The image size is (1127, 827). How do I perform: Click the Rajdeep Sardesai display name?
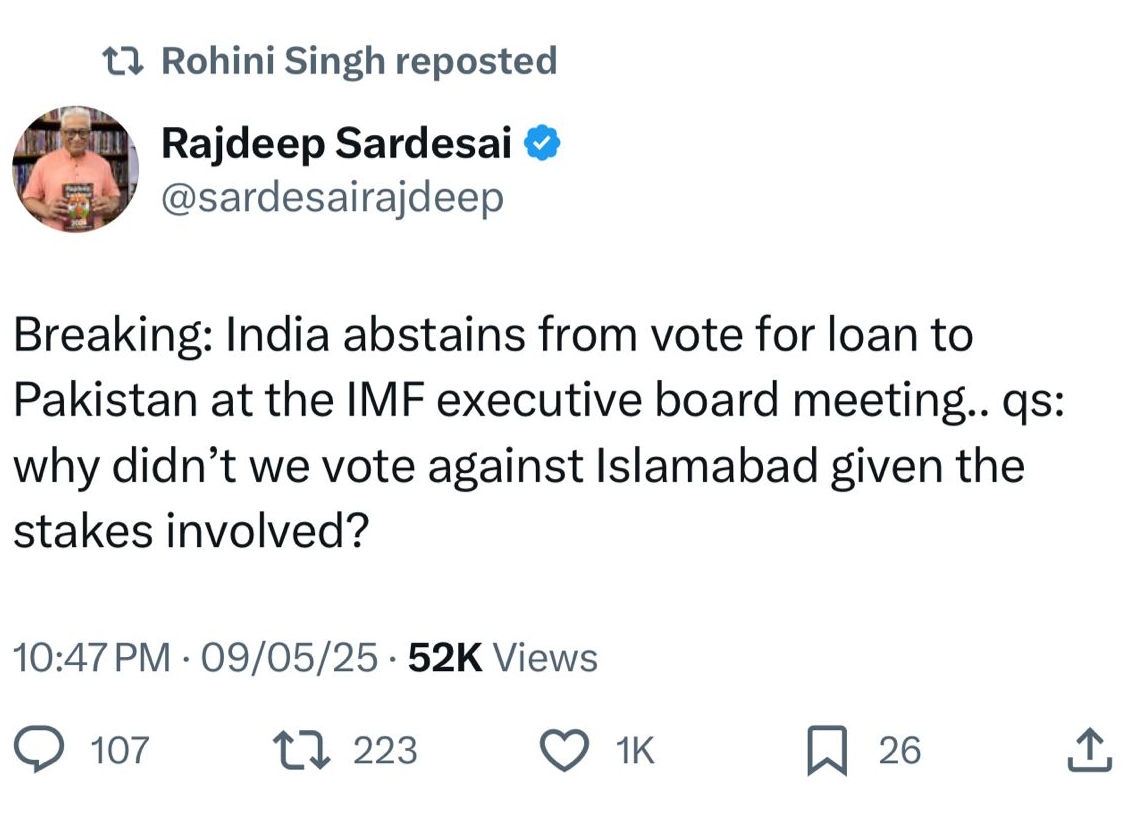336,145
